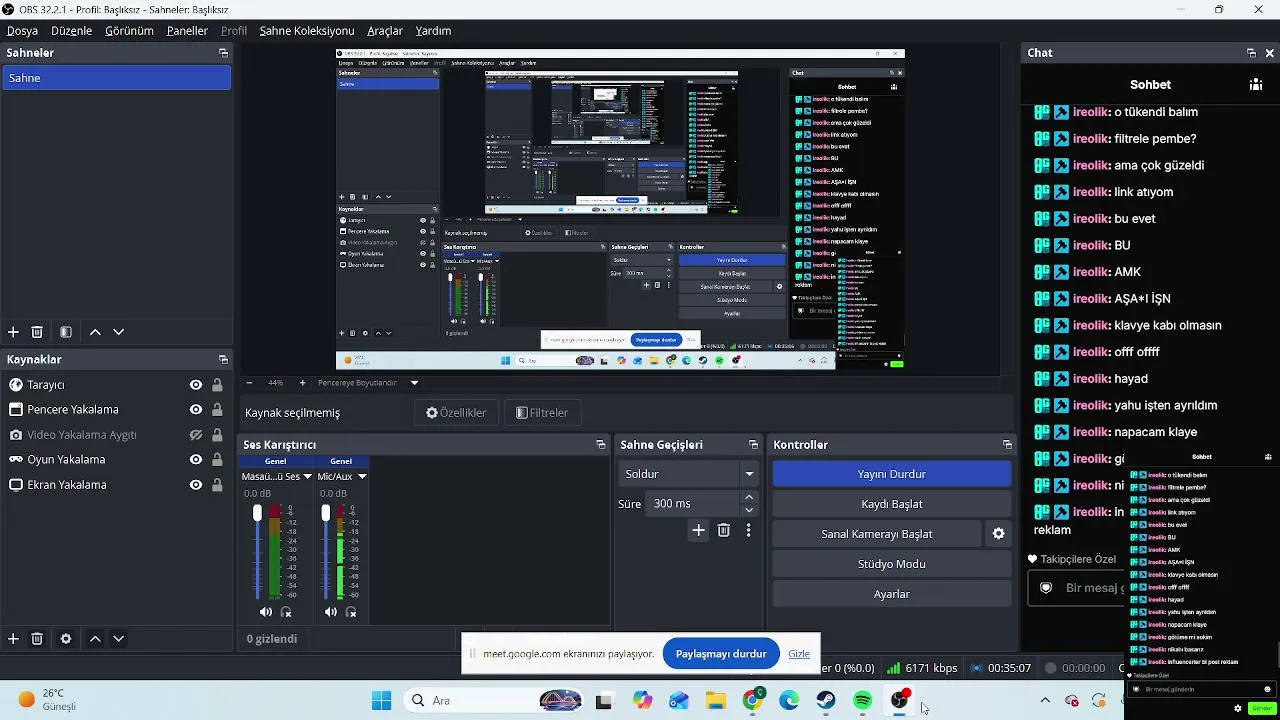The height and width of the screenshot is (720, 1280).
Task: Expand the system tray hidden icons chevron
Action: tap(1045, 701)
